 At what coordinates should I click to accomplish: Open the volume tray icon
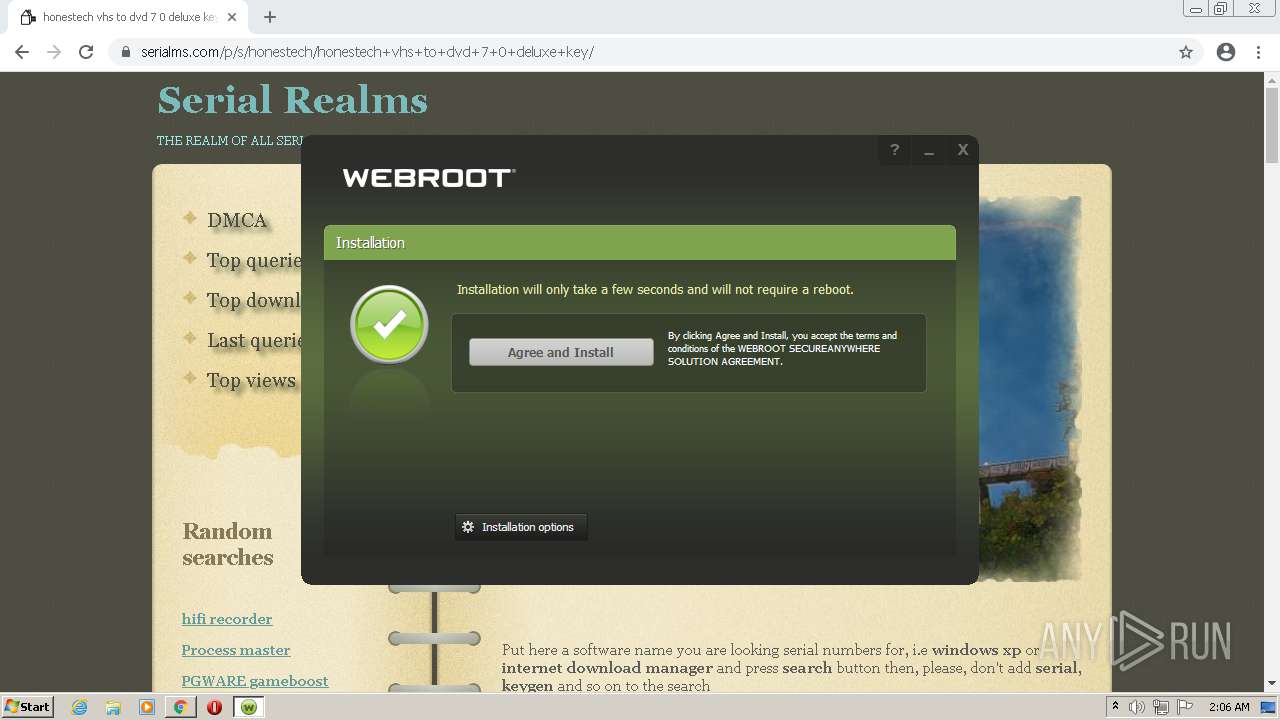(1137, 707)
